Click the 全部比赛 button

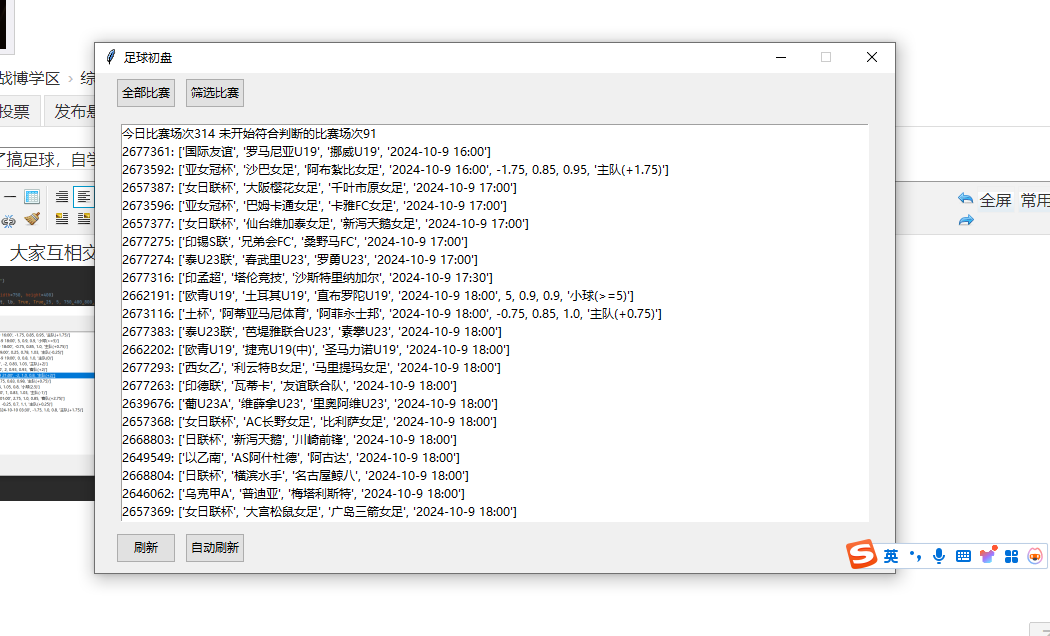coord(145,93)
